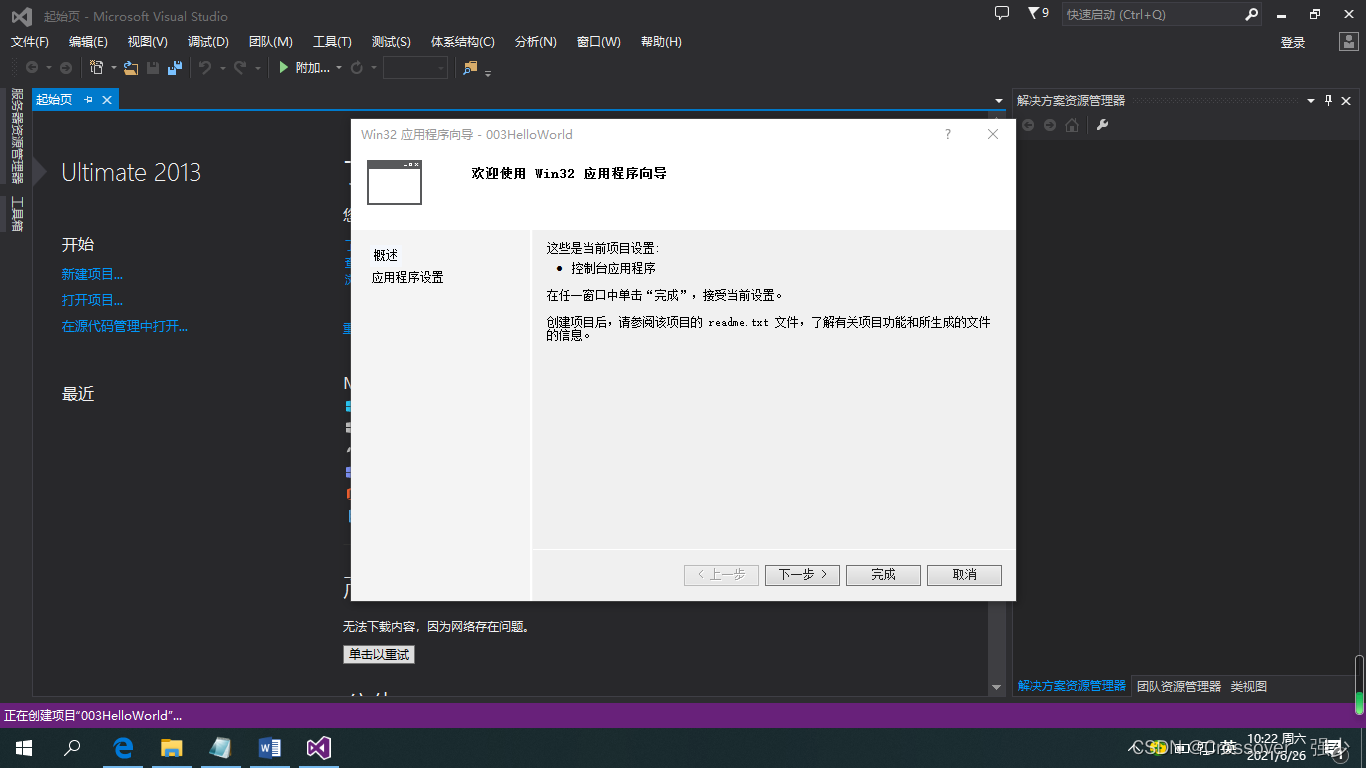Open Server Explorer side tab
The image size is (1366, 768).
pyautogui.click(x=17, y=136)
